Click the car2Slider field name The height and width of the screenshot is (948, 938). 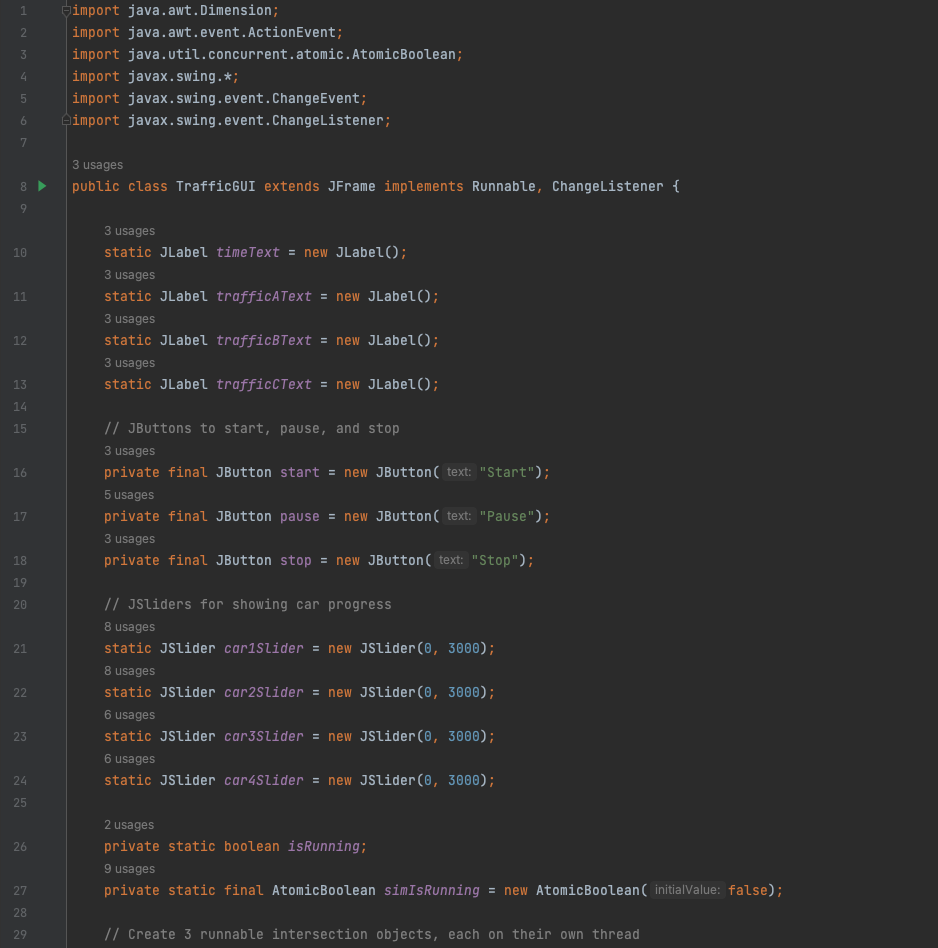click(264, 692)
